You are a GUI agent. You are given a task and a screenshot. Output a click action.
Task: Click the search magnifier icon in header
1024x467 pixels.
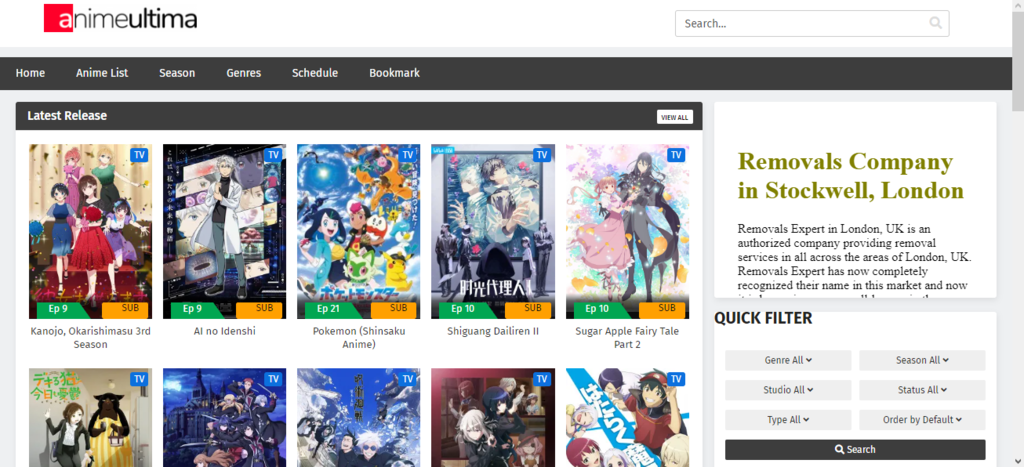click(x=935, y=24)
